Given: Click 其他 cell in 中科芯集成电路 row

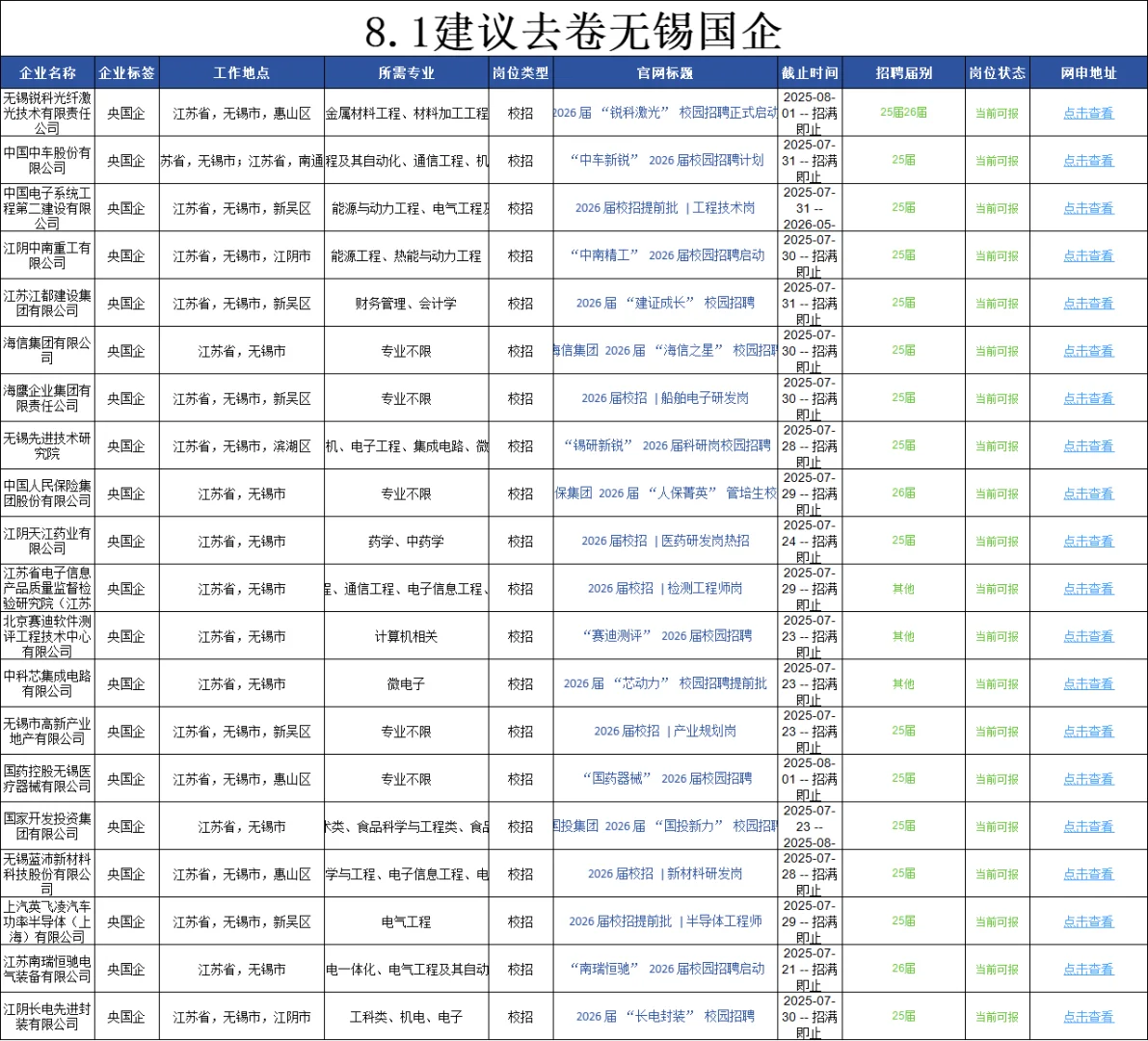Looking at the screenshot, I should tap(903, 683).
